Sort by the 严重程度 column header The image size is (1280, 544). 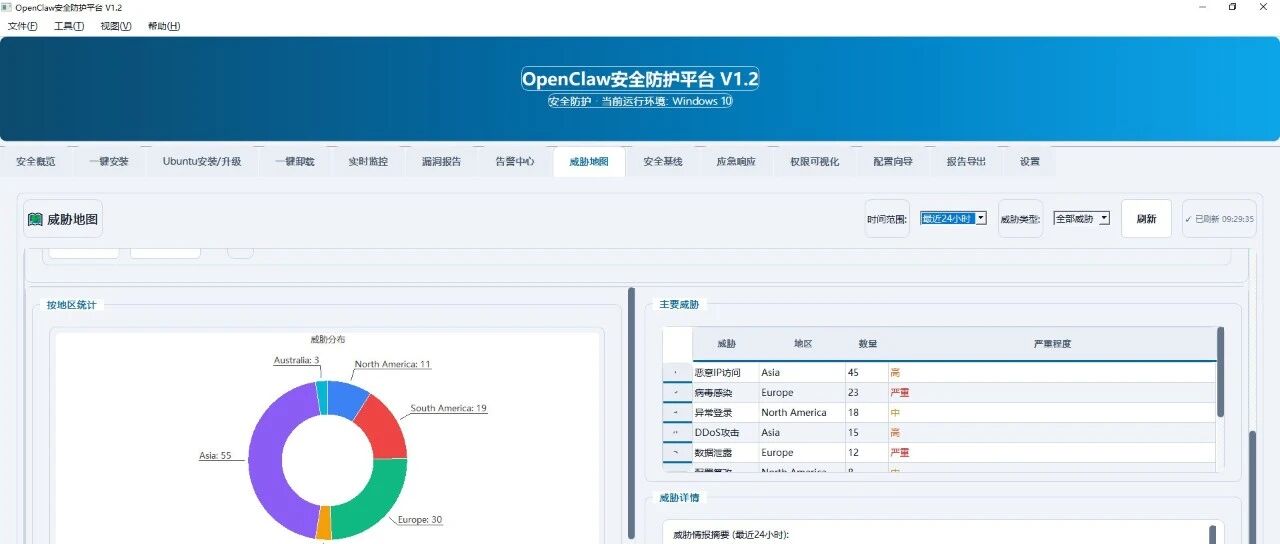pos(1052,344)
